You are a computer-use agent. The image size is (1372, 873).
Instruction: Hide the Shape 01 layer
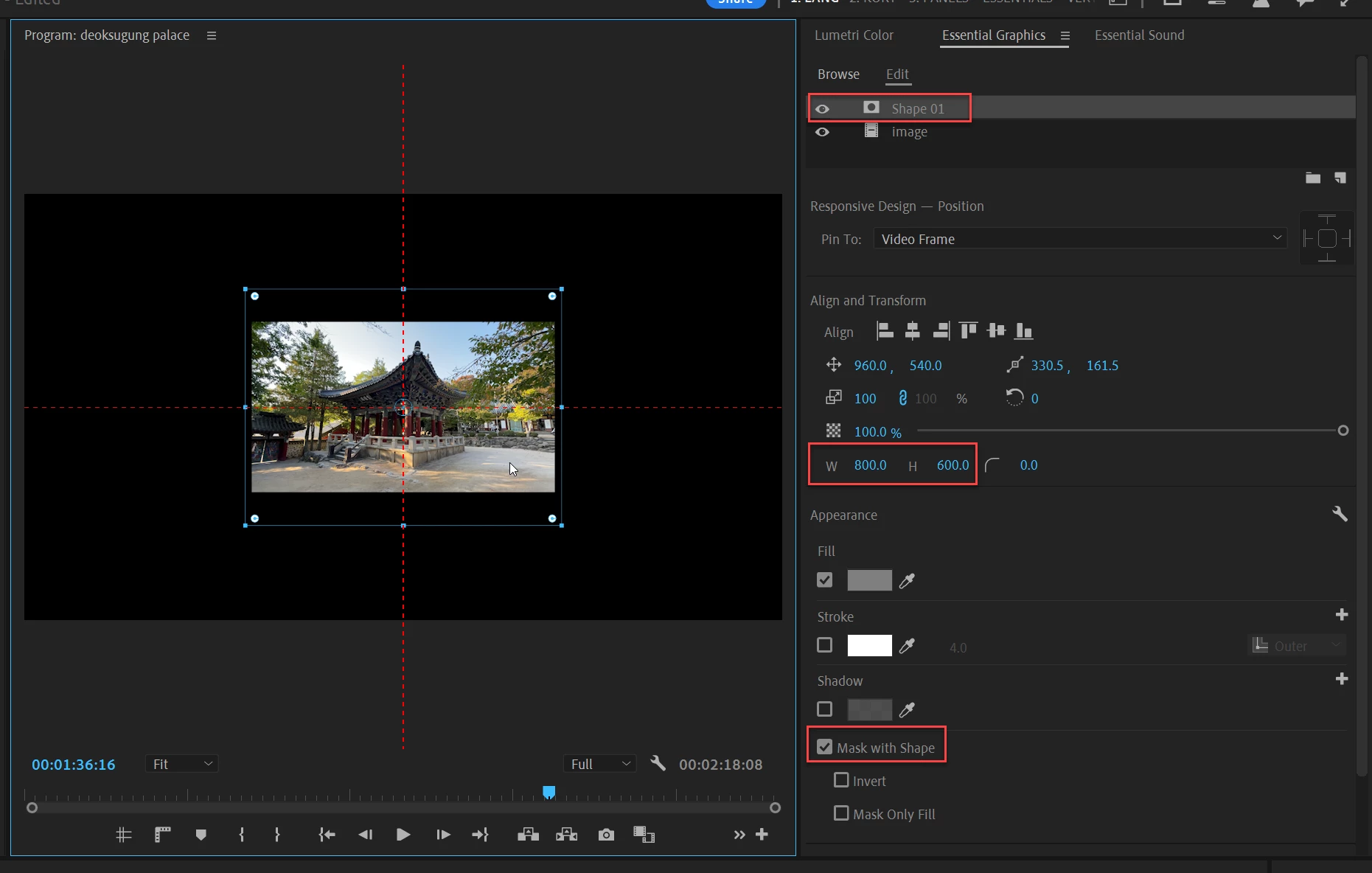[x=822, y=109]
